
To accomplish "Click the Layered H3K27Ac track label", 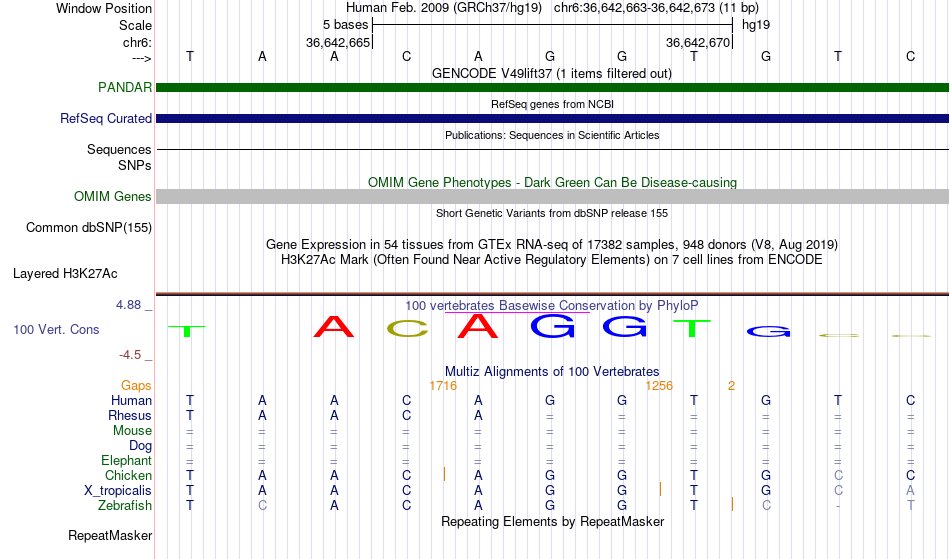I will 65,274.
